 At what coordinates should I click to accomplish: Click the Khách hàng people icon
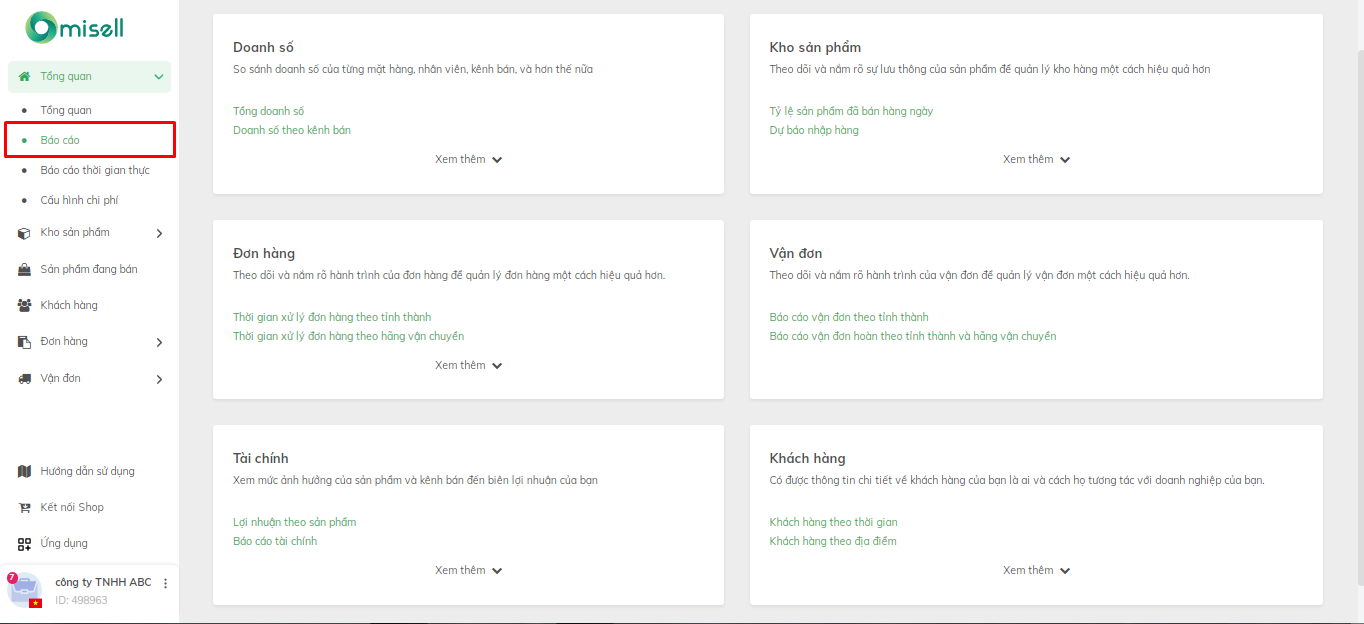(24, 305)
